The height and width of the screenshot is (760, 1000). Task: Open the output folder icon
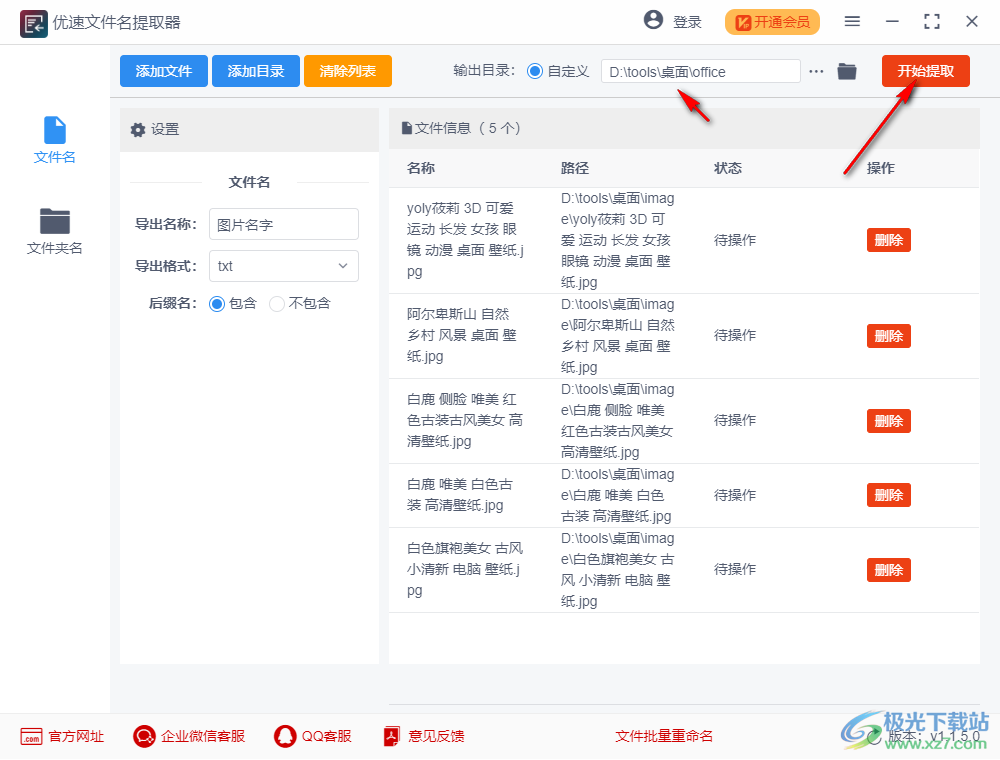pyautogui.click(x=846, y=71)
